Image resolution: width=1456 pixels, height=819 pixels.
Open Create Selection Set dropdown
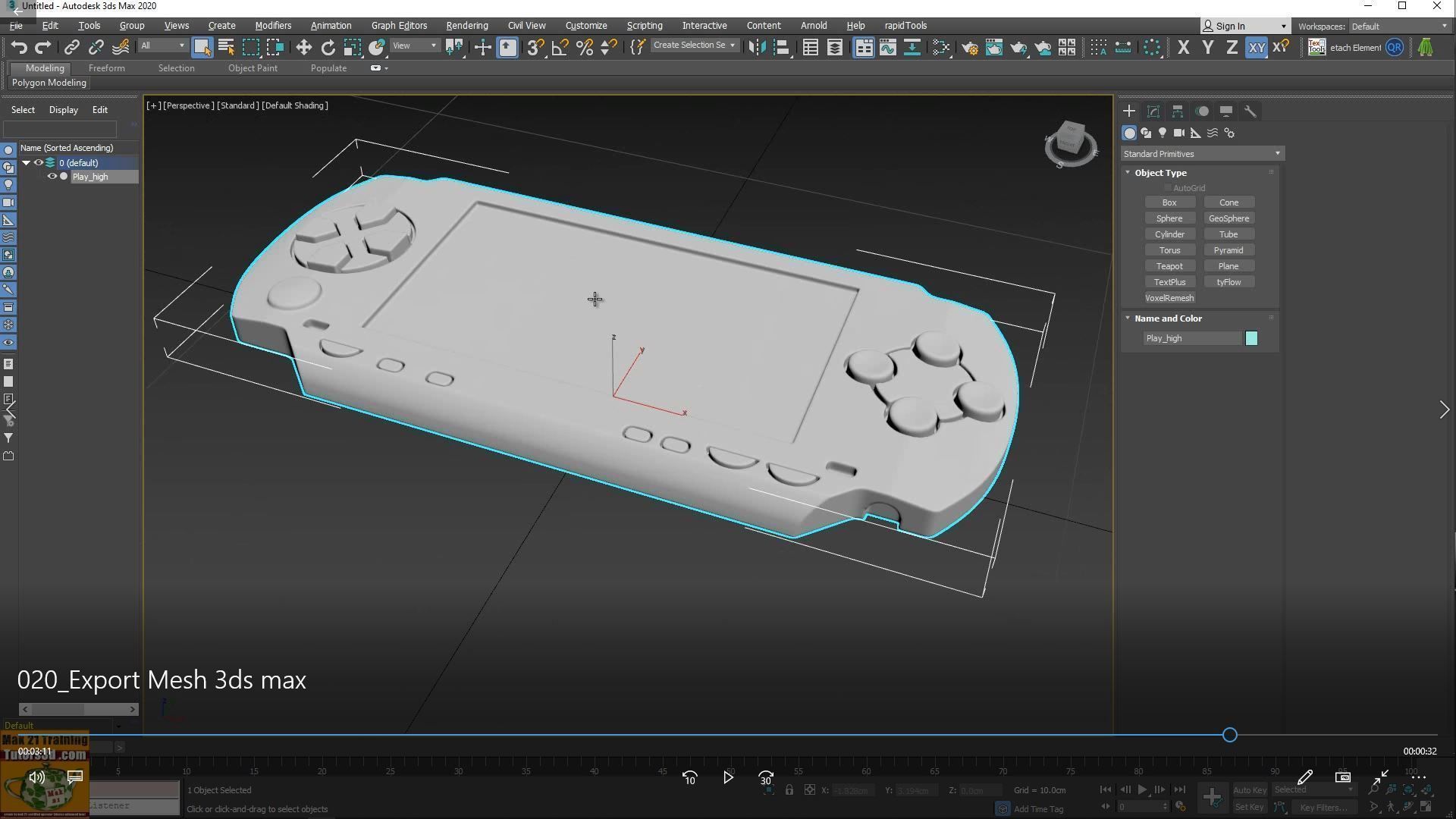(x=695, y=45)
